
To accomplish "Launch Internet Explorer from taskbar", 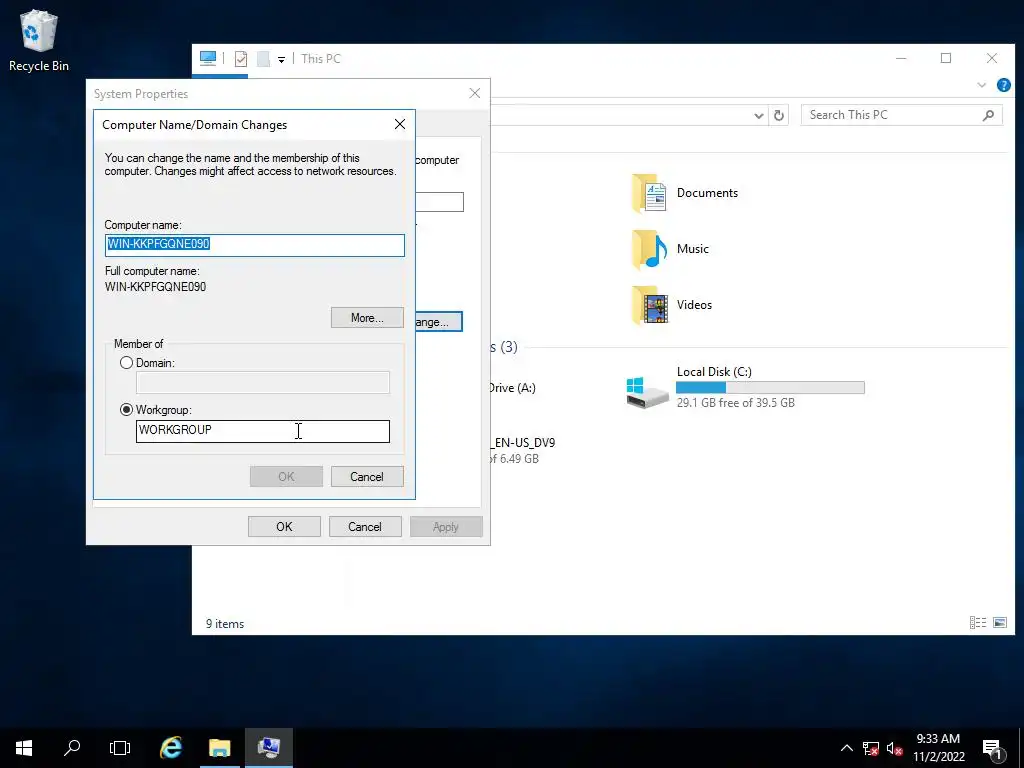I will coord(171,748).
